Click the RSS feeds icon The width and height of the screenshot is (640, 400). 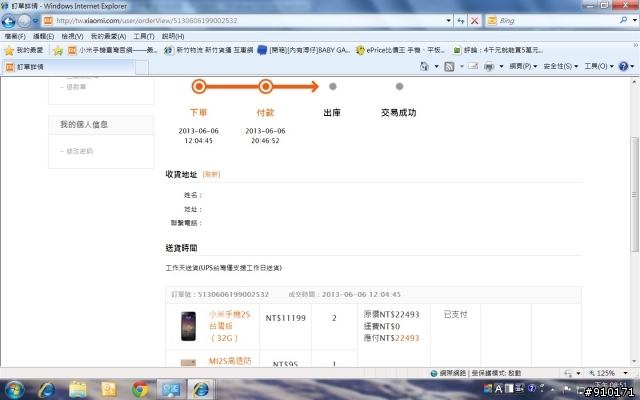pos(449,67)
